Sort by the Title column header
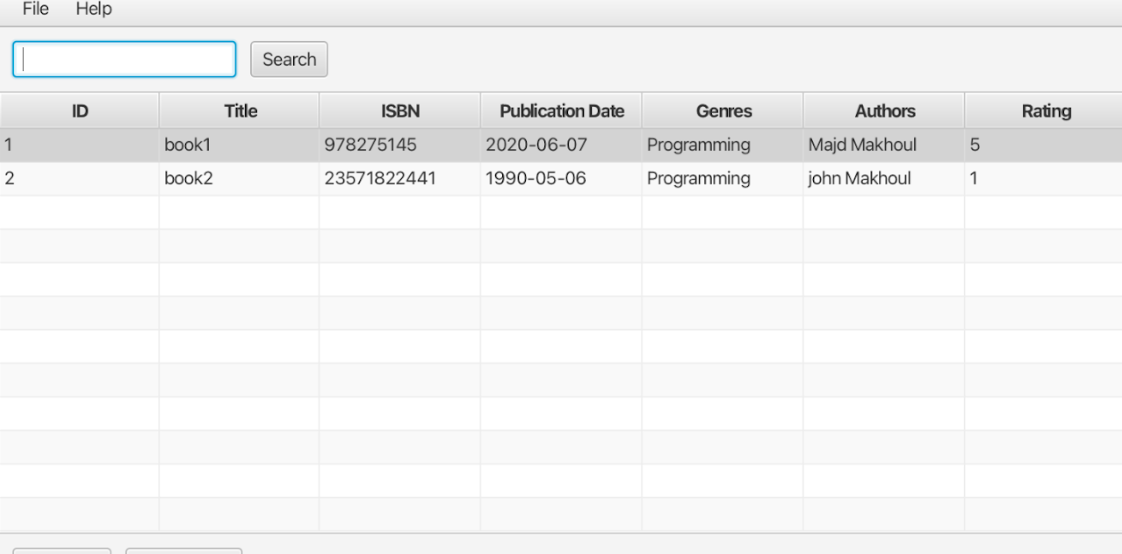This screenshot has height=554, width=1122. (x=239, y=112)
